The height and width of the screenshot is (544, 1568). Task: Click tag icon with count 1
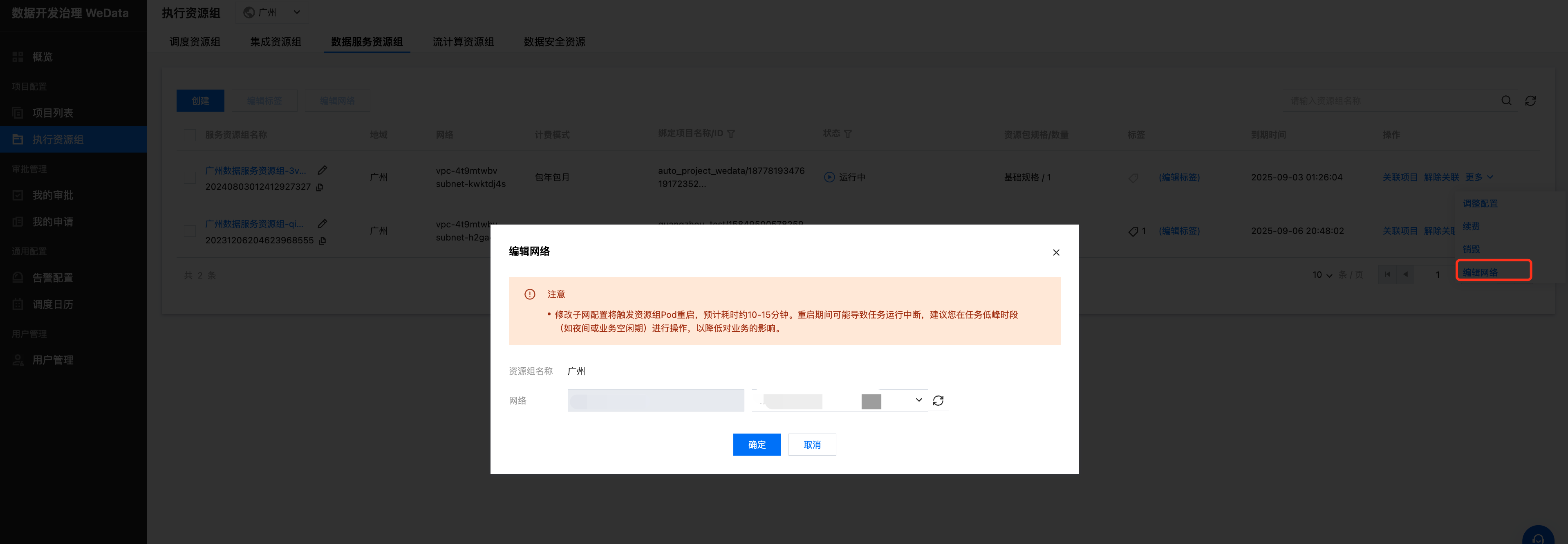click(x=1133, y=232)
